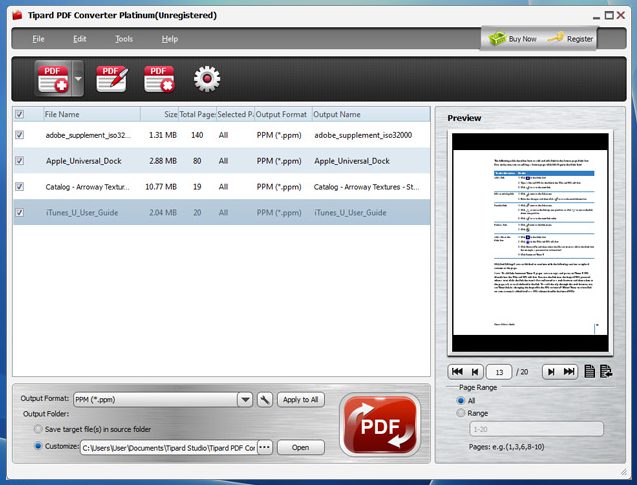Open the Help menu
This screenshot has width=637, height=485.
(x=170, y=39)
